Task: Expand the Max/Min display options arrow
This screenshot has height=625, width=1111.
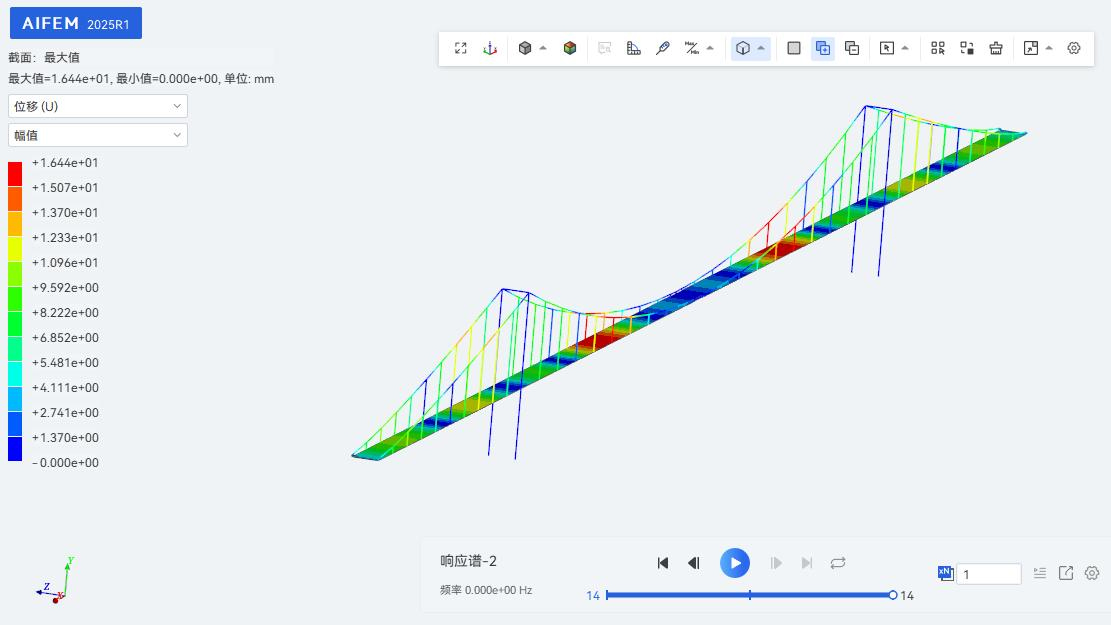Action: point(710,48)
